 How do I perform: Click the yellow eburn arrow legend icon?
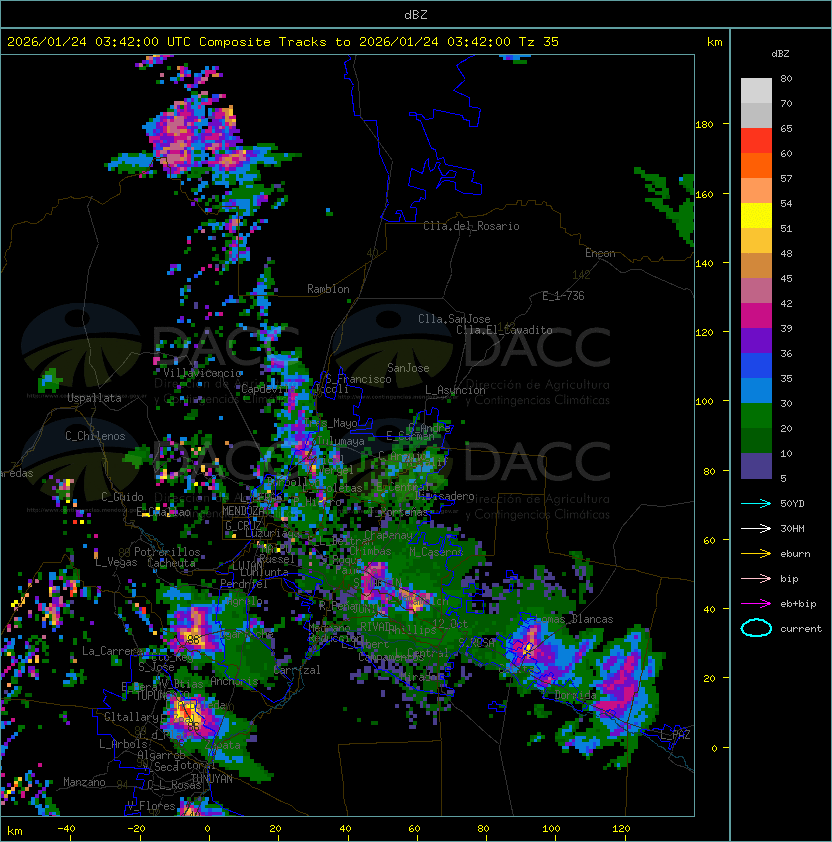pos(756,554)
